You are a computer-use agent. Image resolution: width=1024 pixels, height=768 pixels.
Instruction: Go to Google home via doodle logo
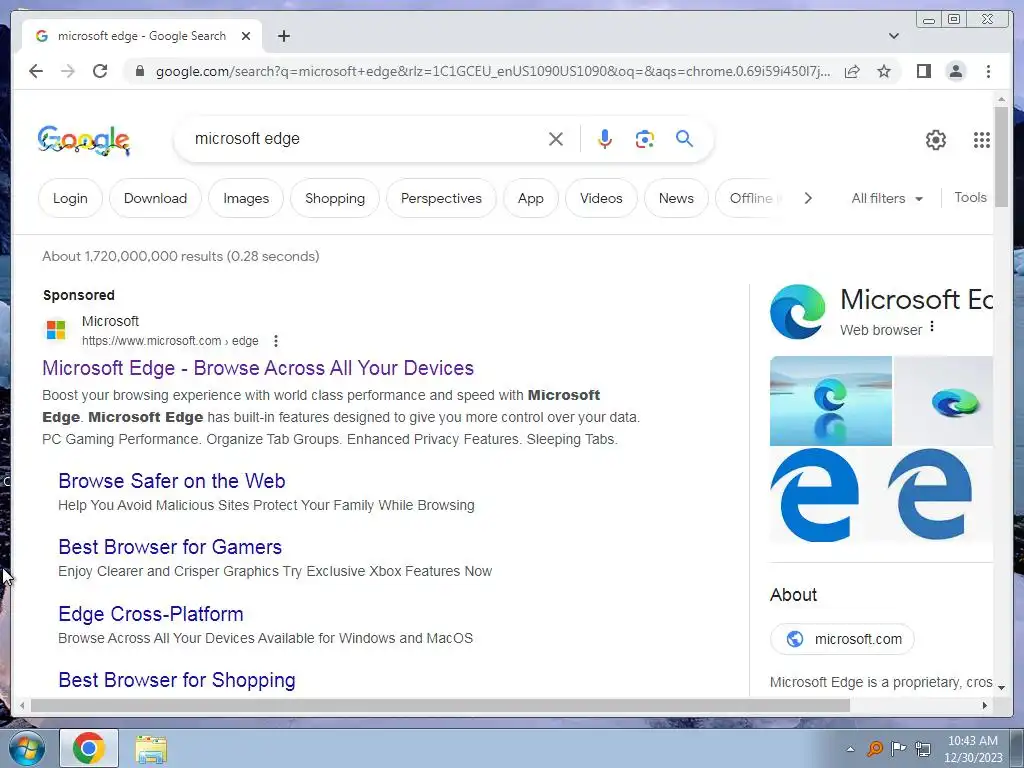tap(84, 140)
